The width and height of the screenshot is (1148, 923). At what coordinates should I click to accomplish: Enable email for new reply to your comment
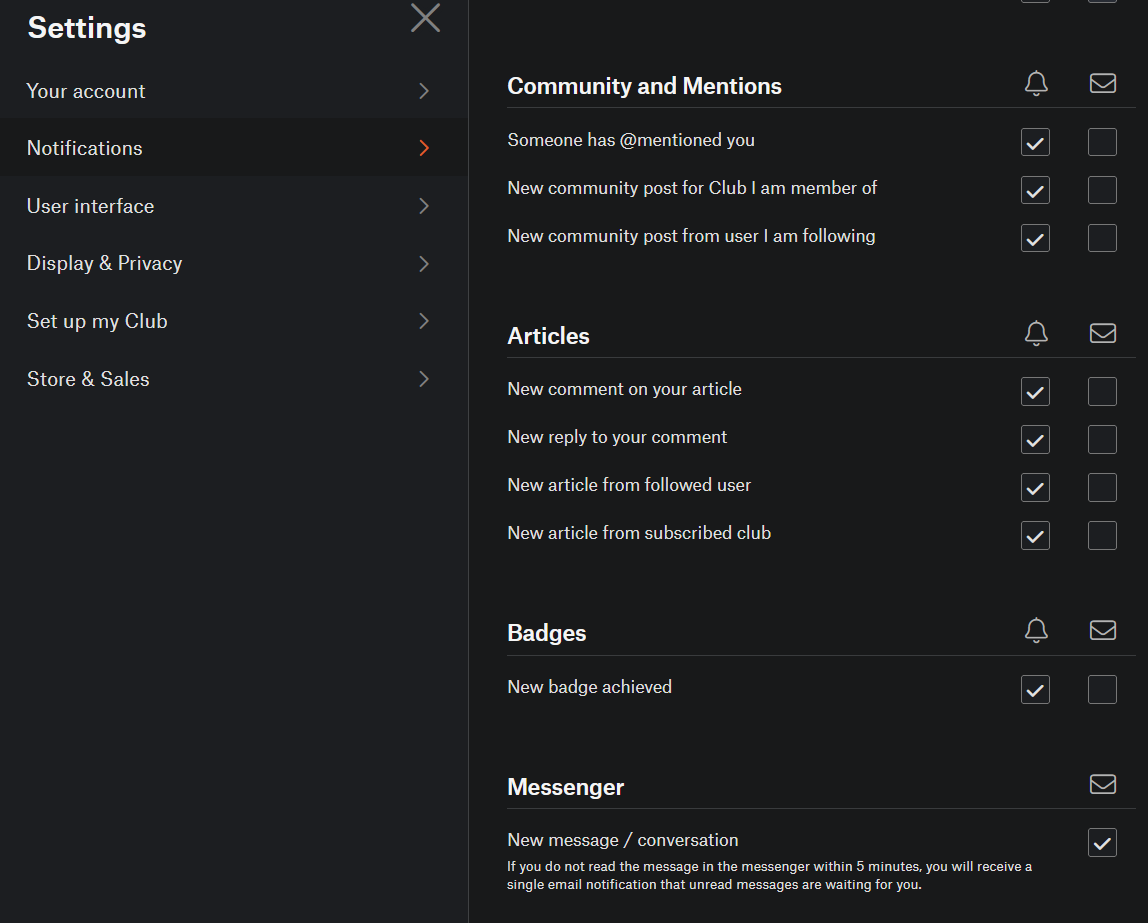coord(1102,439)
